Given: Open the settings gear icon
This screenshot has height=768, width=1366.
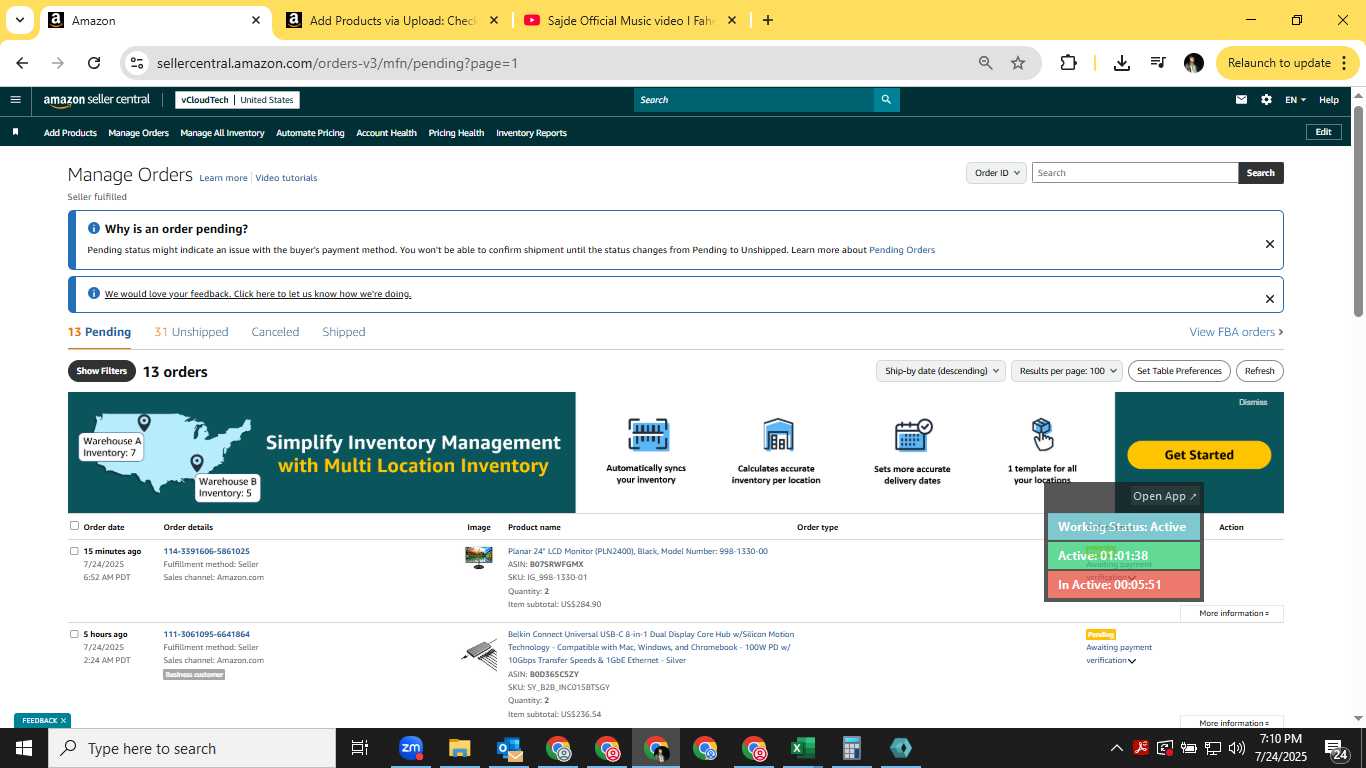Looking at the screenshot, I should 1266,100.
